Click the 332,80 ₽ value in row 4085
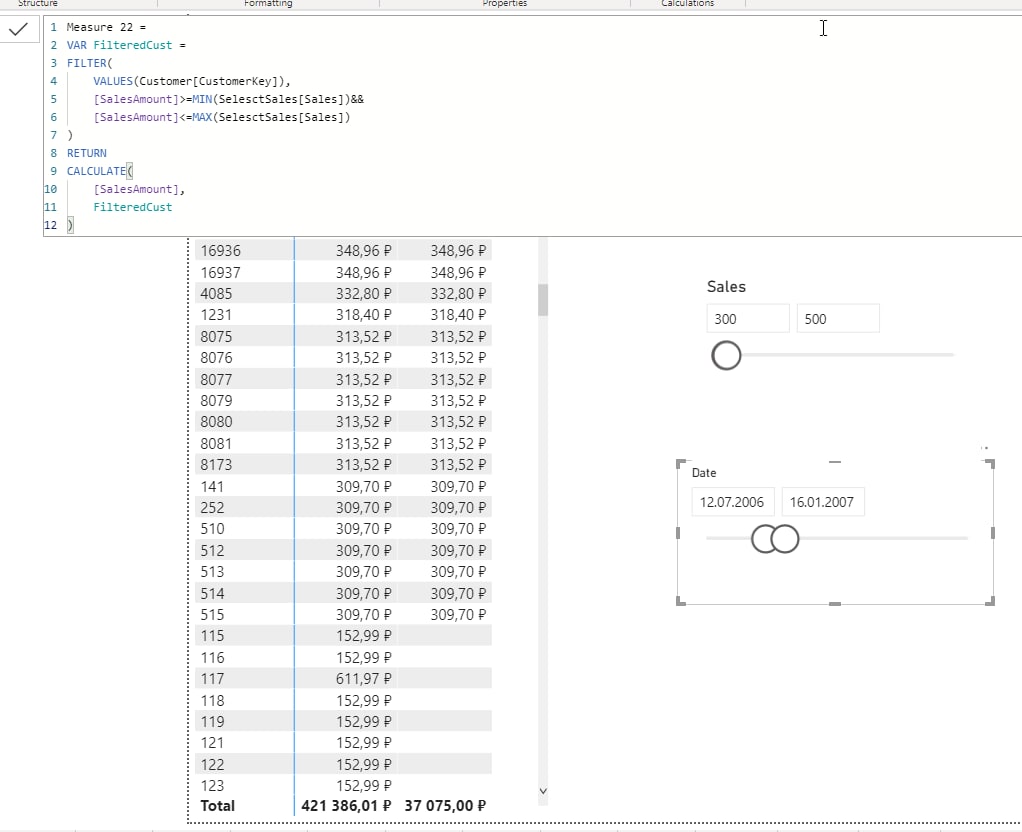The width and height of the screenshot is (1022, 832). pos(364,293)
